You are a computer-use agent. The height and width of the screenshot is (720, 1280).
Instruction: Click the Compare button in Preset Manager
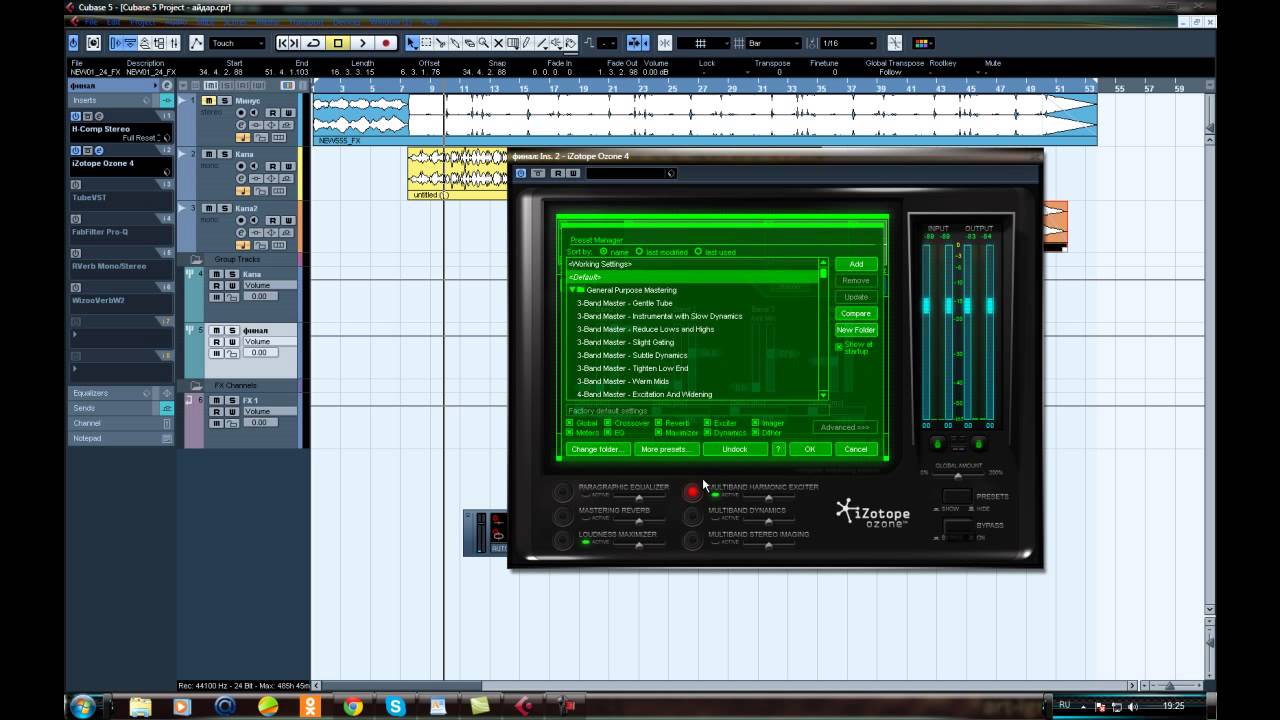856,314
